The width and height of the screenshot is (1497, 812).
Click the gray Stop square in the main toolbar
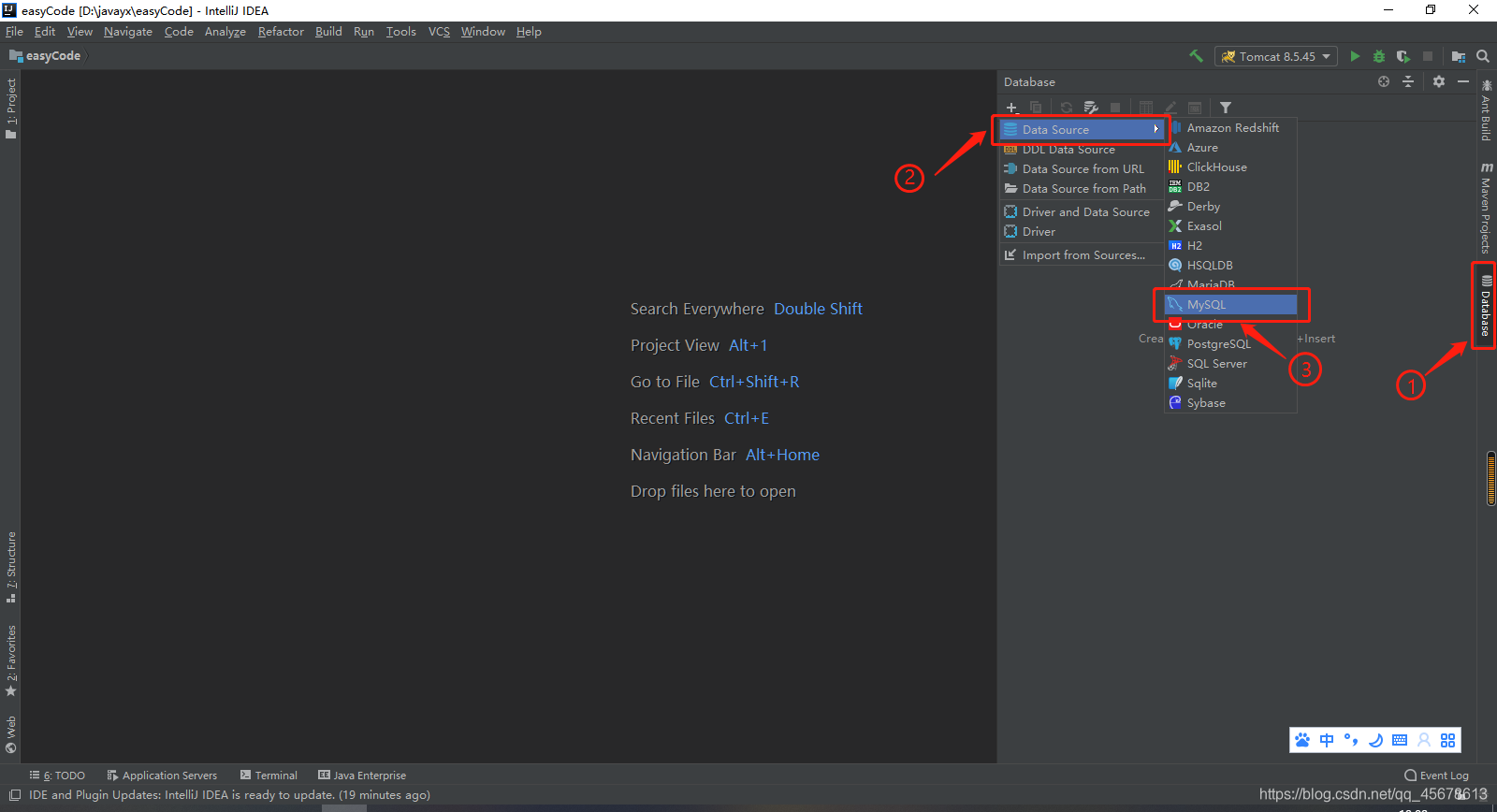(x=1428, y=56)
